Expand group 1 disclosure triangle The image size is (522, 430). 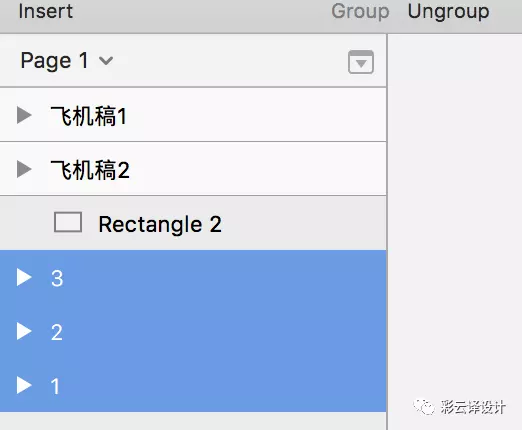coord(24,385)
